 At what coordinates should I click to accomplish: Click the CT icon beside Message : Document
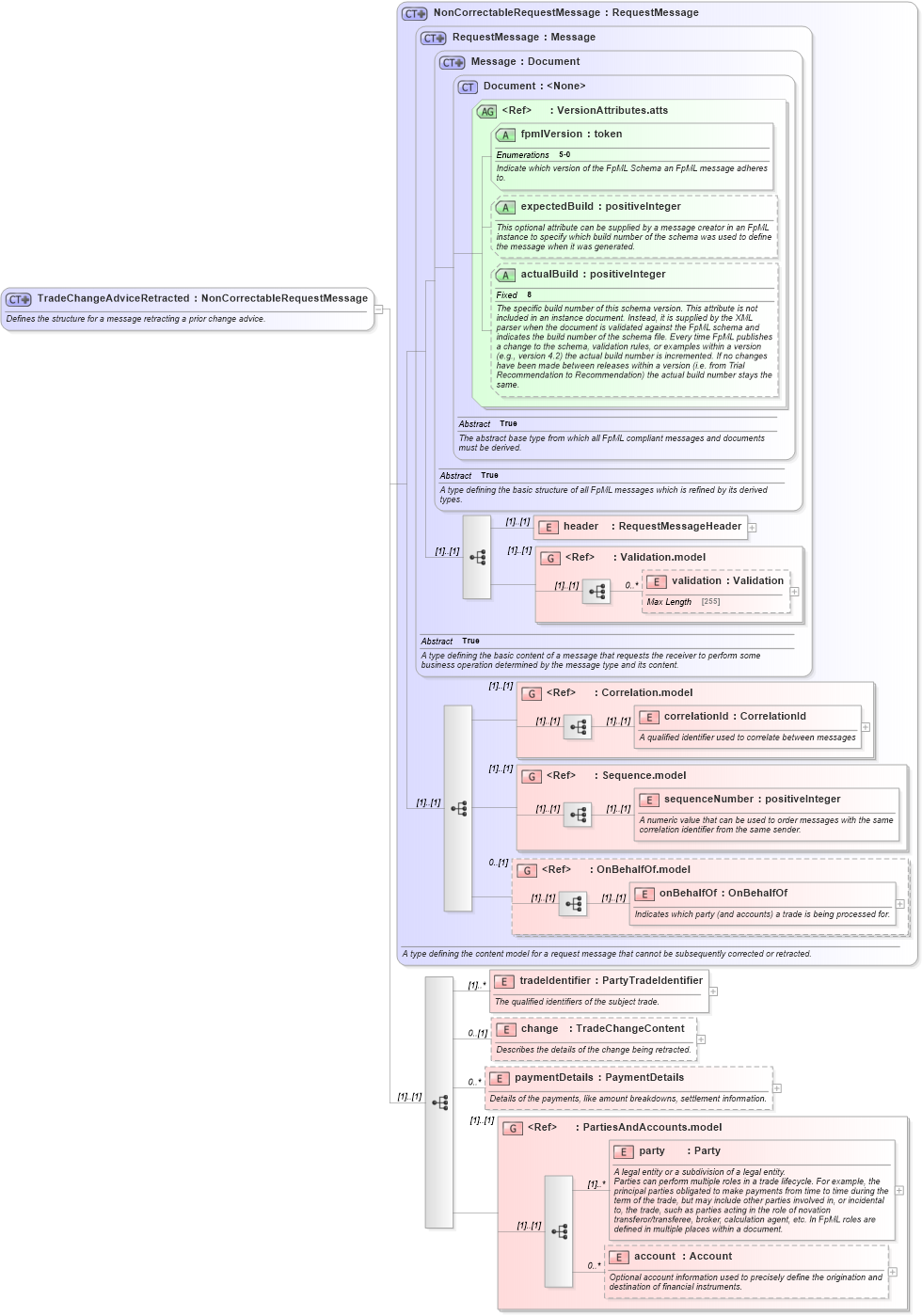[453, 63]
